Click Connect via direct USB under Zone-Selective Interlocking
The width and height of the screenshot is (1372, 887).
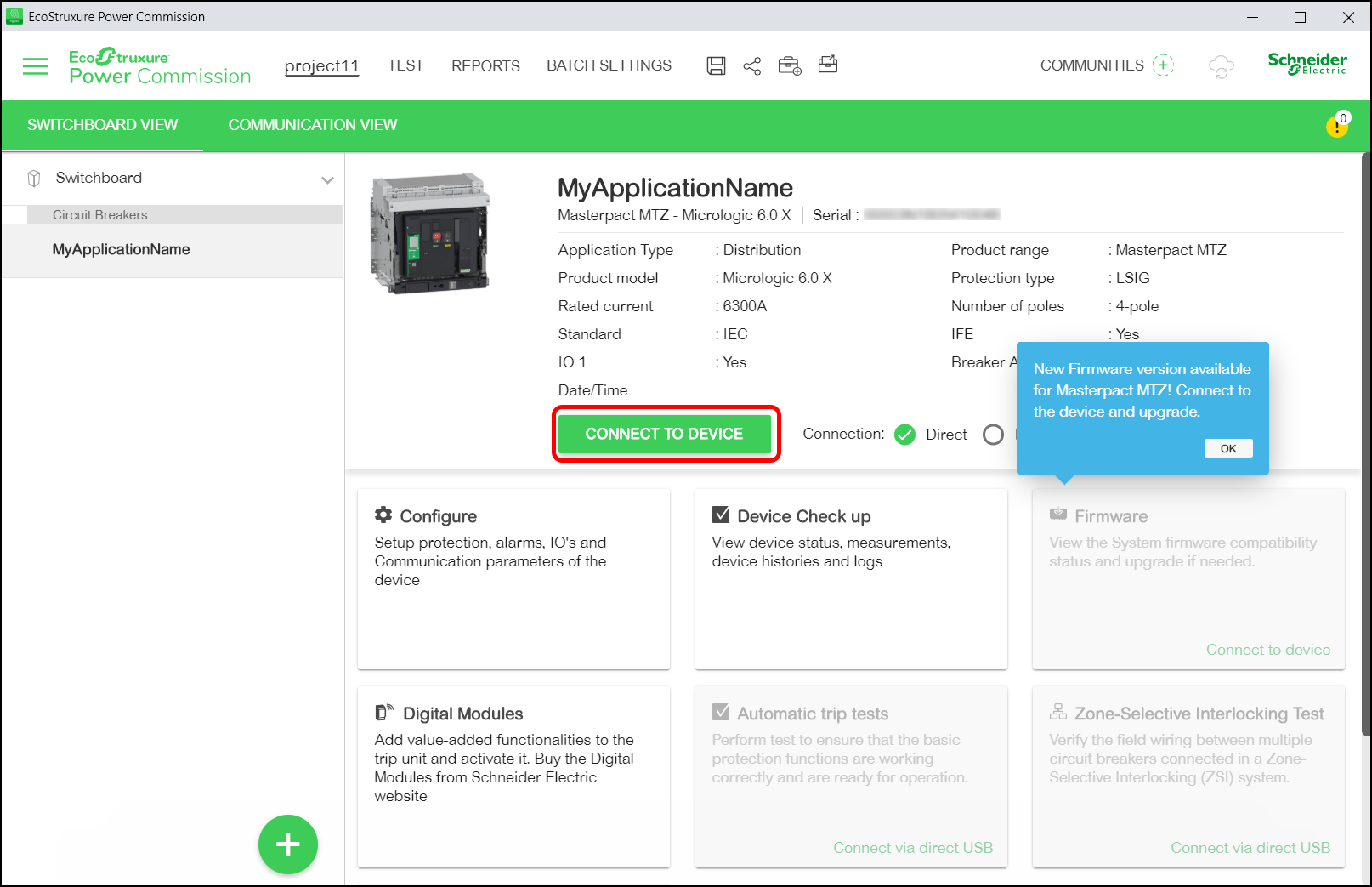tap(1250, 848)
